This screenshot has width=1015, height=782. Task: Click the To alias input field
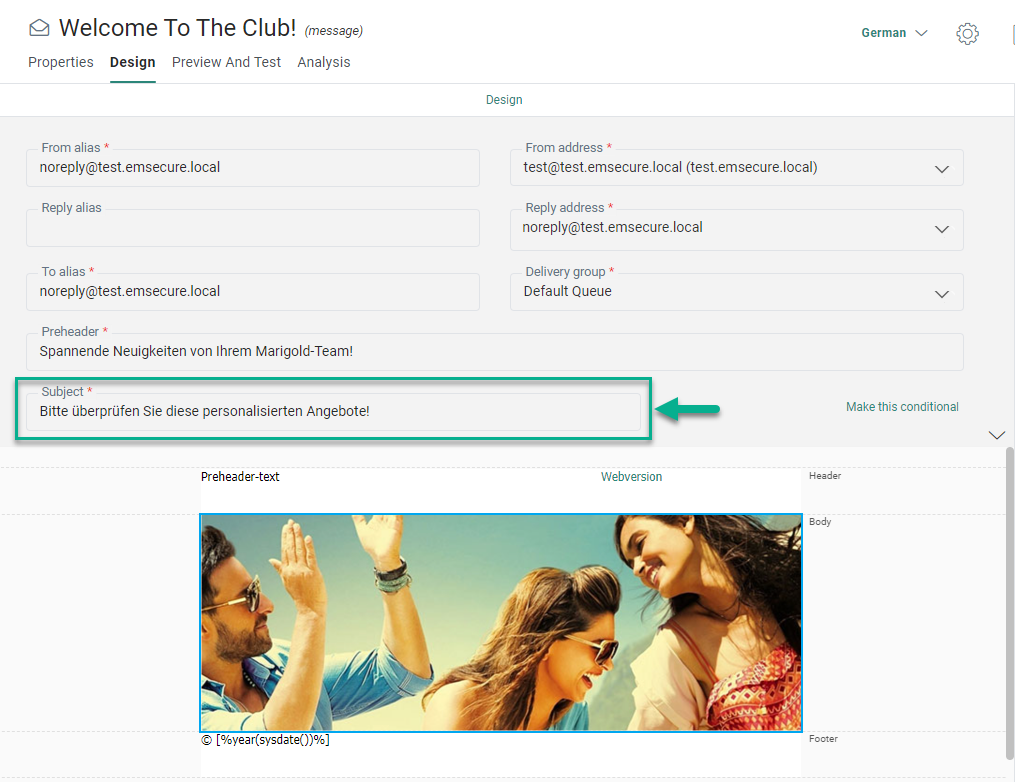point(253,292)
